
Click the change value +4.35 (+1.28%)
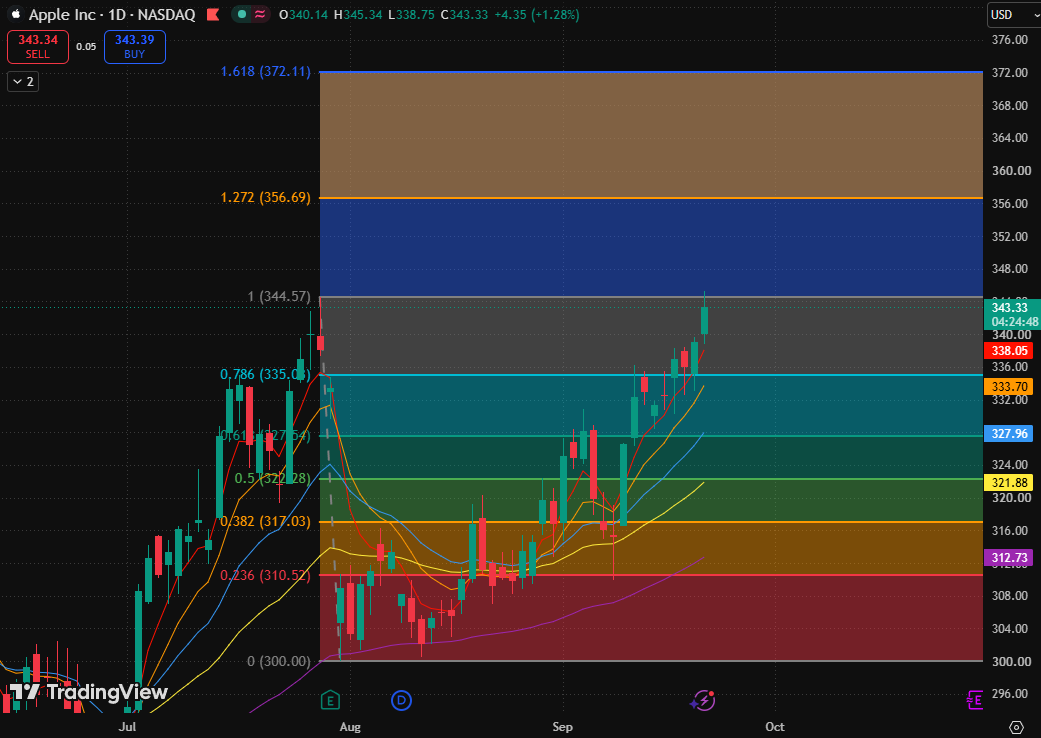(x=536, y=15)
